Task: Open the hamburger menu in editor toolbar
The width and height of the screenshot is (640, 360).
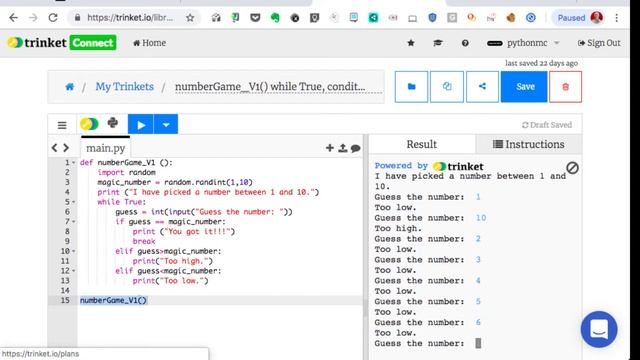Action: [62, 125]
